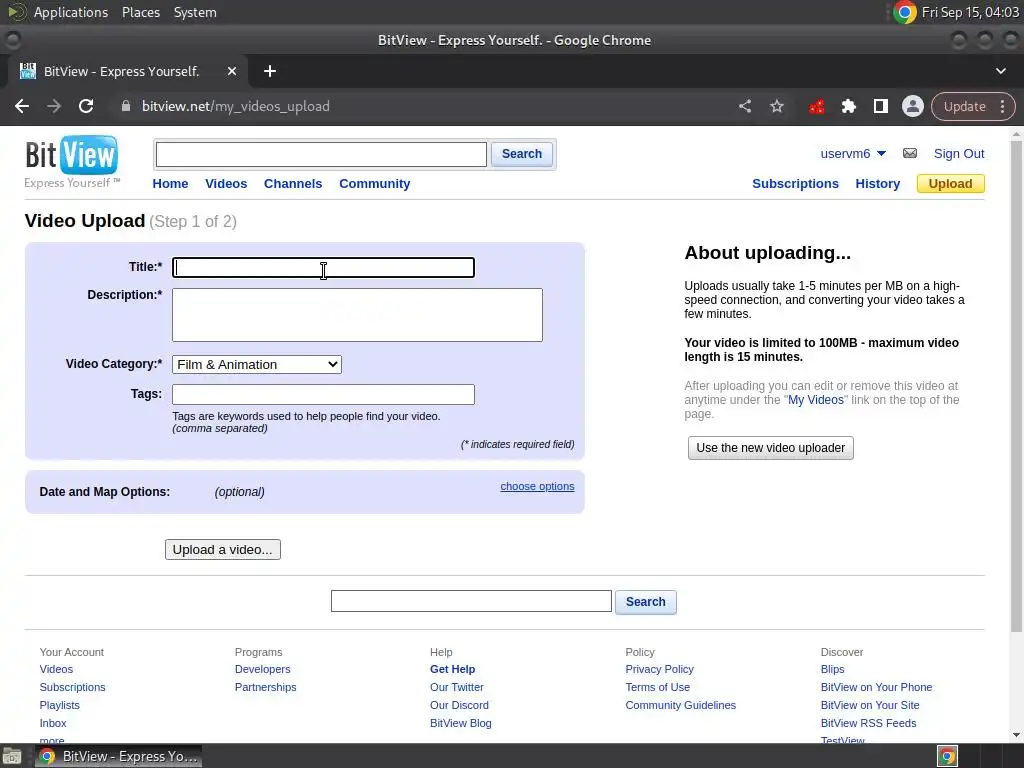Reload the page with refresh icon
1024x768 pixels.
[x=86, y=106]
